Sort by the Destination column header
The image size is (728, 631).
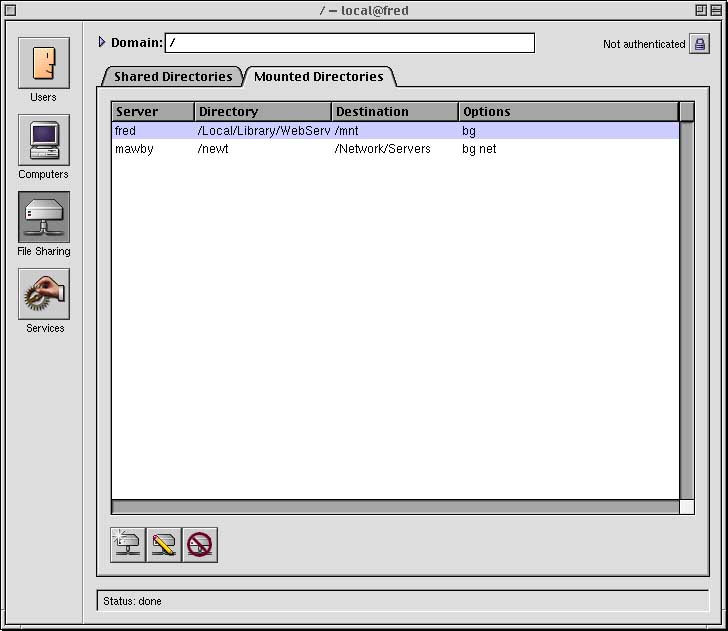[x=395, y=111]
